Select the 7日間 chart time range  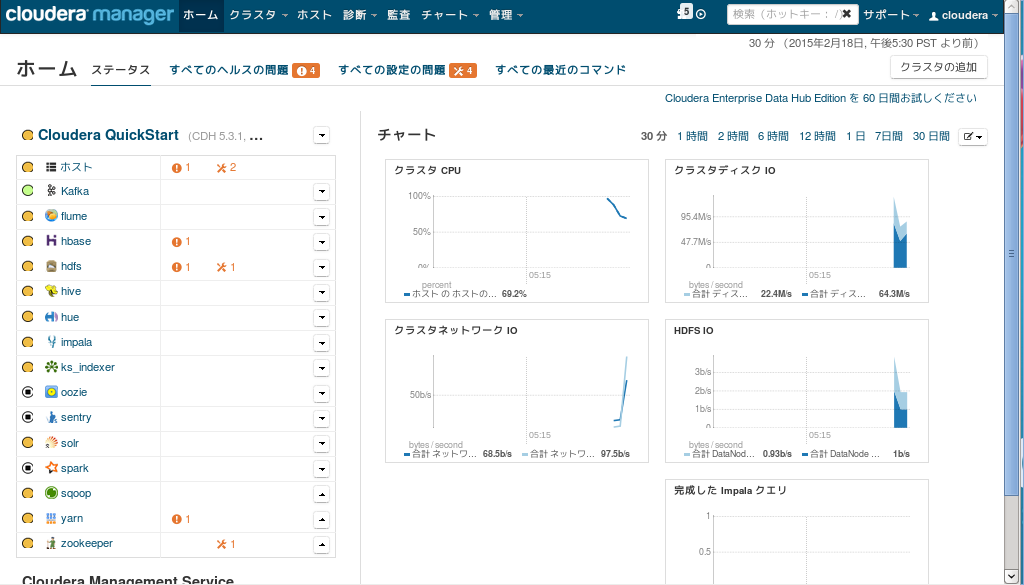(x=888, y=136)
